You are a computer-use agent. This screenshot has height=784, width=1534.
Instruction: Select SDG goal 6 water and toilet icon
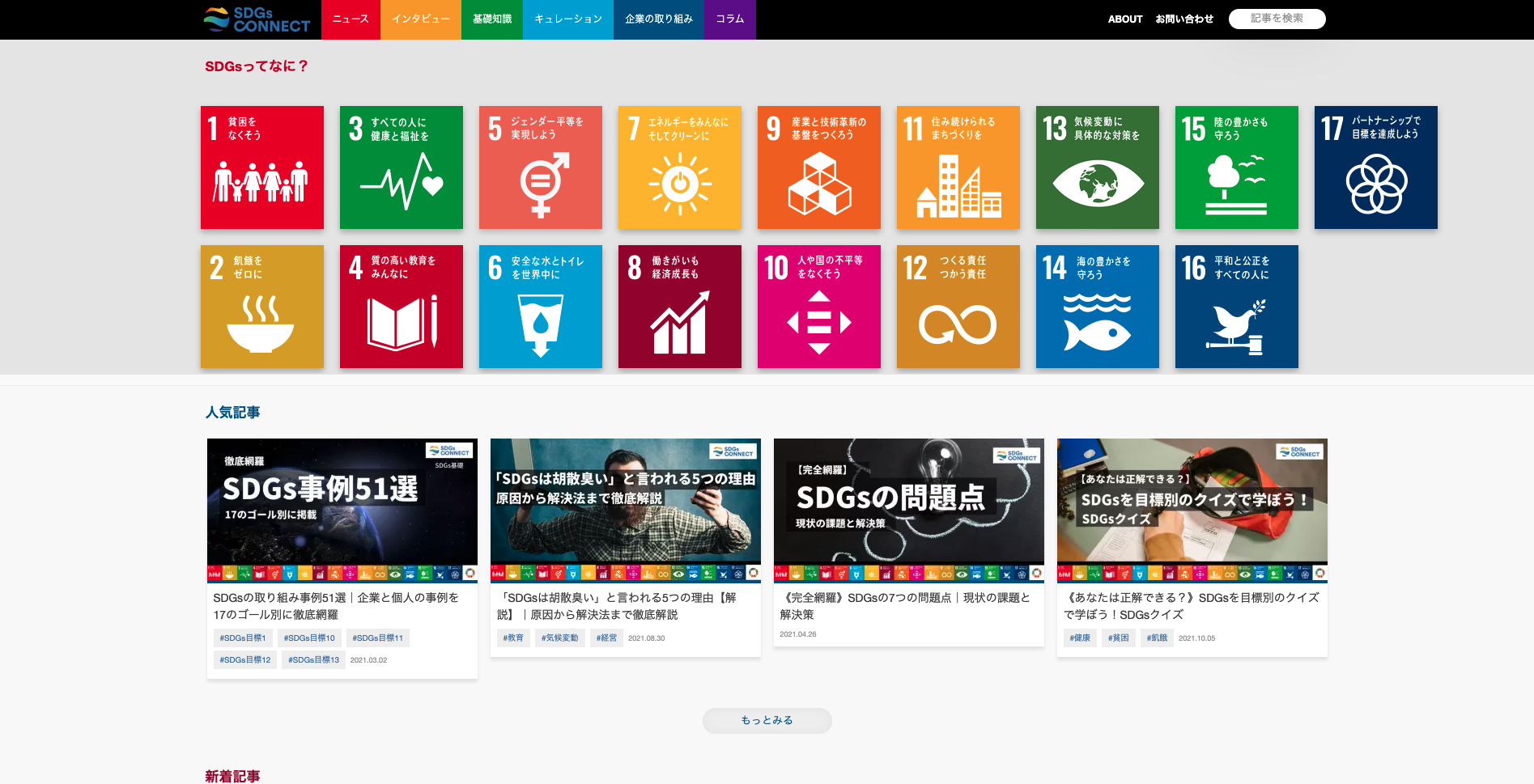(540, 307)
